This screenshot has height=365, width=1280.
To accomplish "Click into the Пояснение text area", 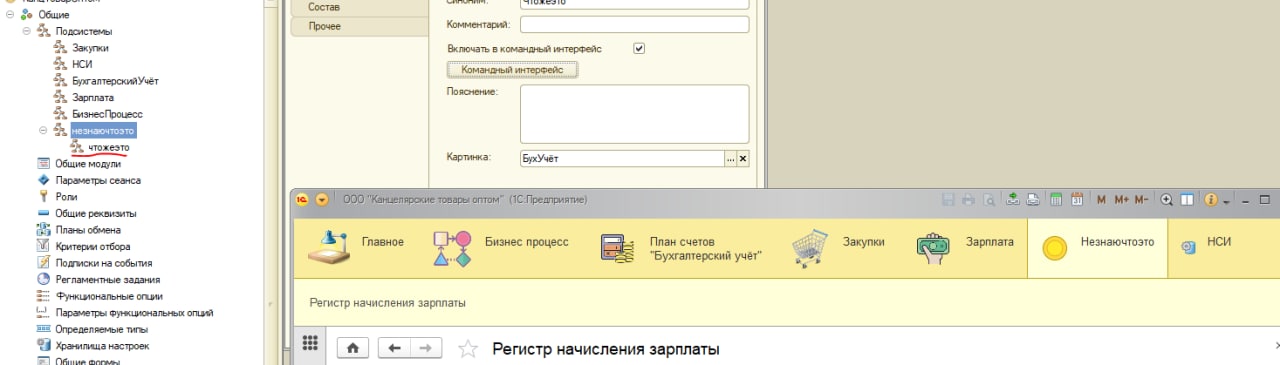I will pos(635,114).
